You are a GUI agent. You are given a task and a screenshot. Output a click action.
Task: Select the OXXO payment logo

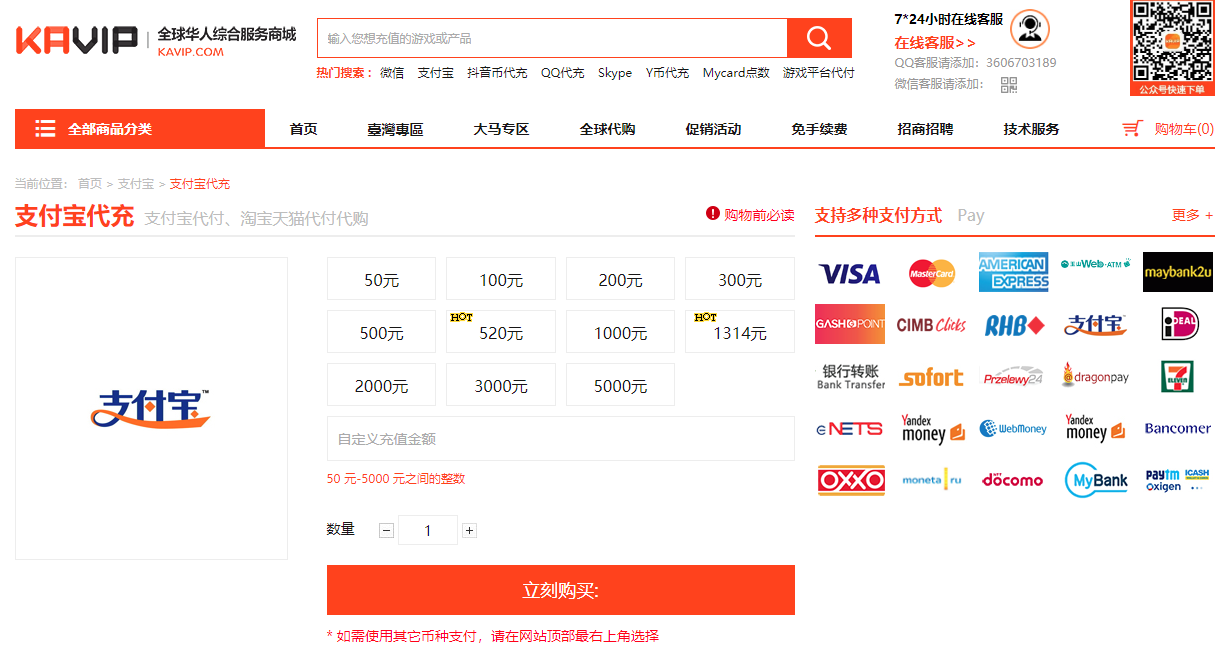851,480
